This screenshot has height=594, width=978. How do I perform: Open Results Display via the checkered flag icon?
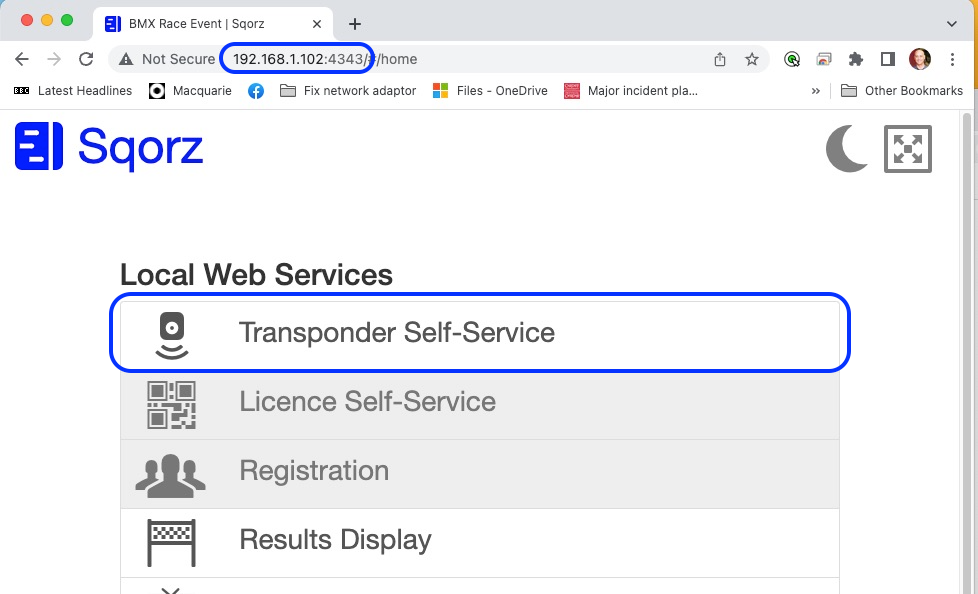[172, 543]
